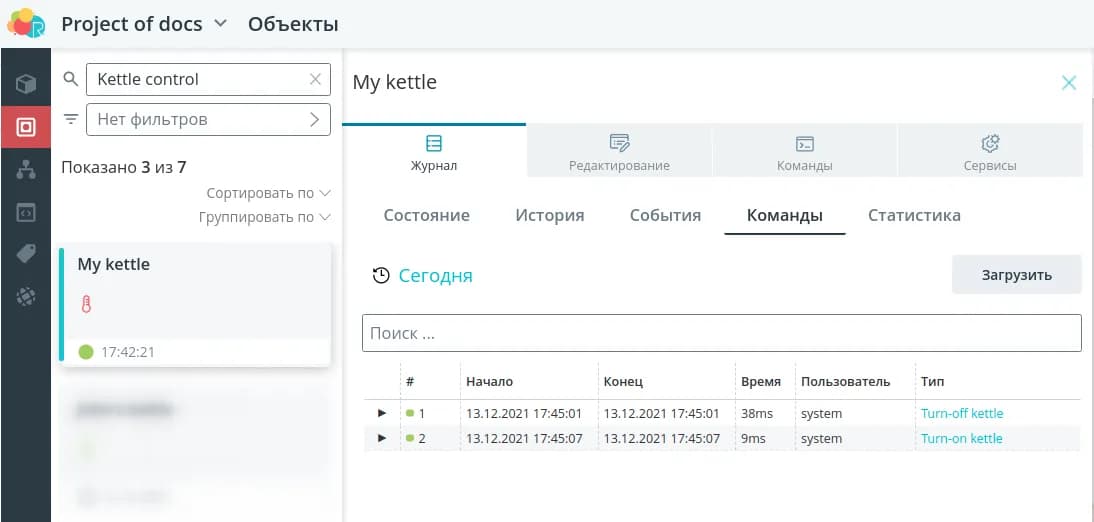Click the code window icon in sidebar

click(26, 213)
